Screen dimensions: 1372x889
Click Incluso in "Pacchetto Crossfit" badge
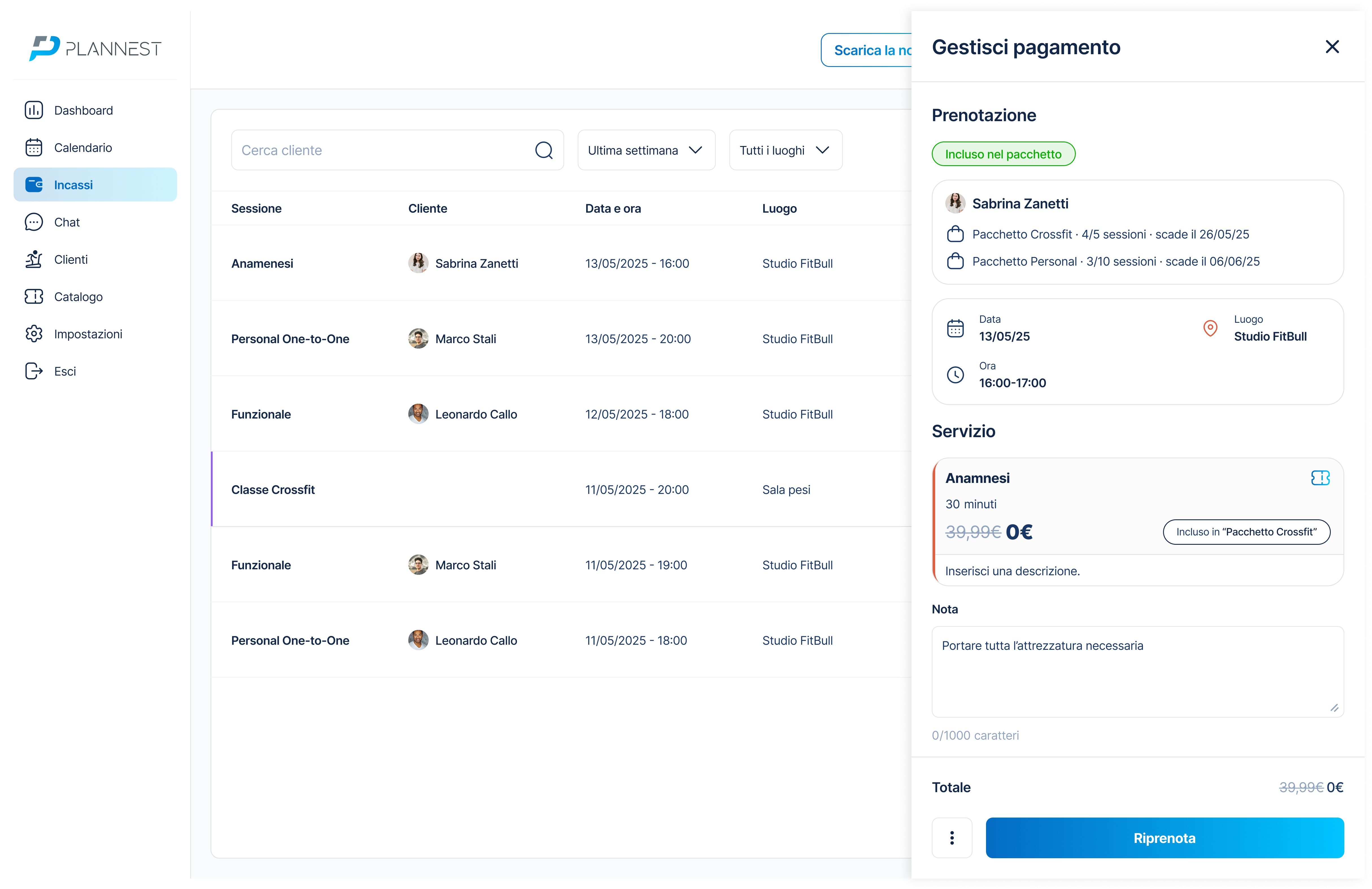coord(1246,532)
